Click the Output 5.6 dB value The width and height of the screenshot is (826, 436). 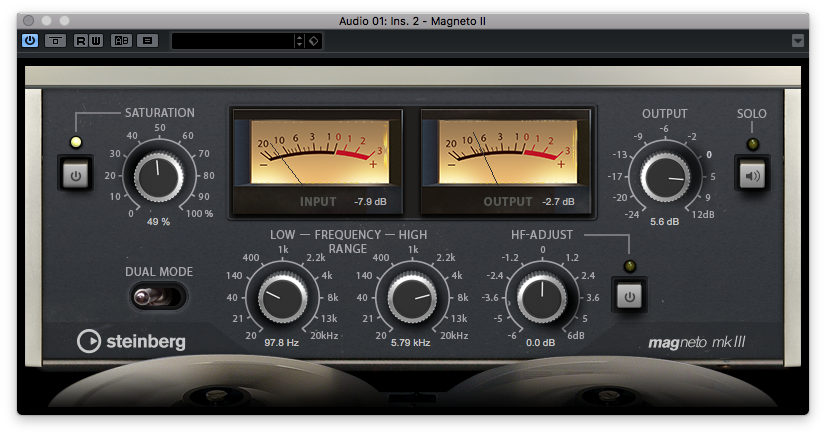(664, 222)
